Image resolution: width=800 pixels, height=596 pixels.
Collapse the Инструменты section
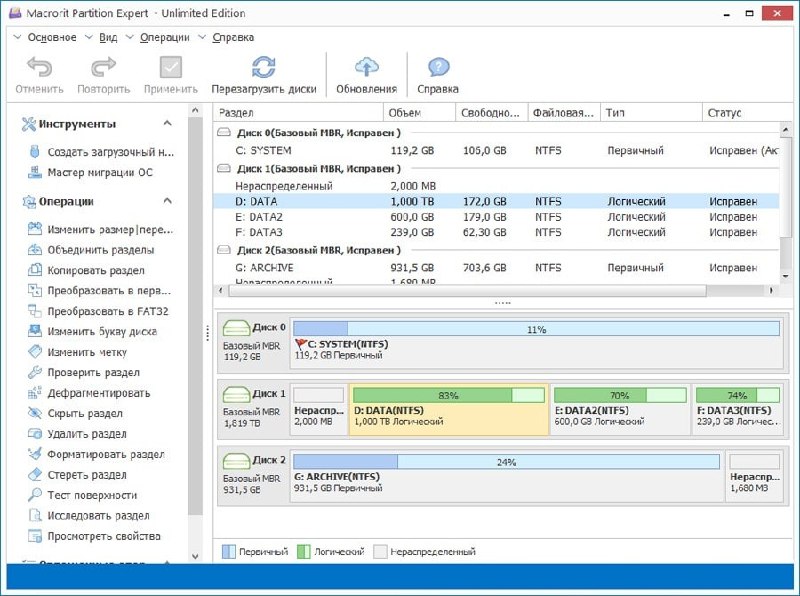click(167, 124)
